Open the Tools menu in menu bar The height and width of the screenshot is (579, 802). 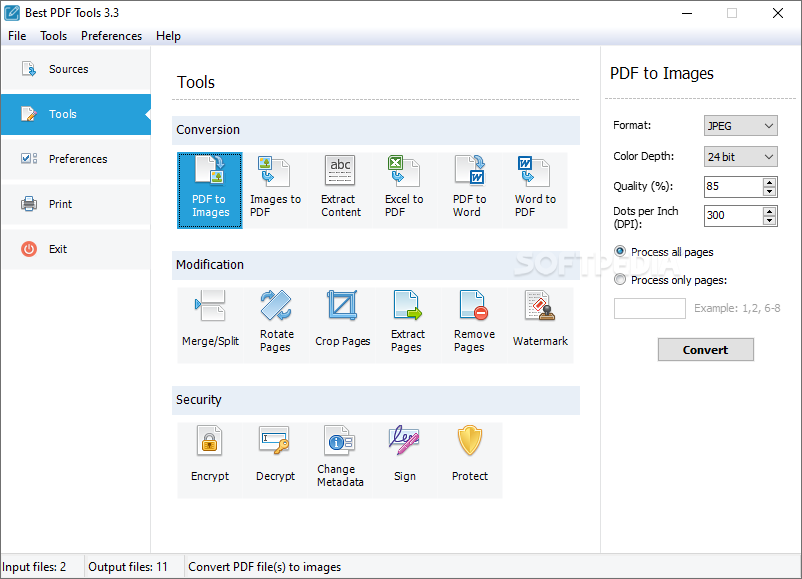tap(54, 36)
